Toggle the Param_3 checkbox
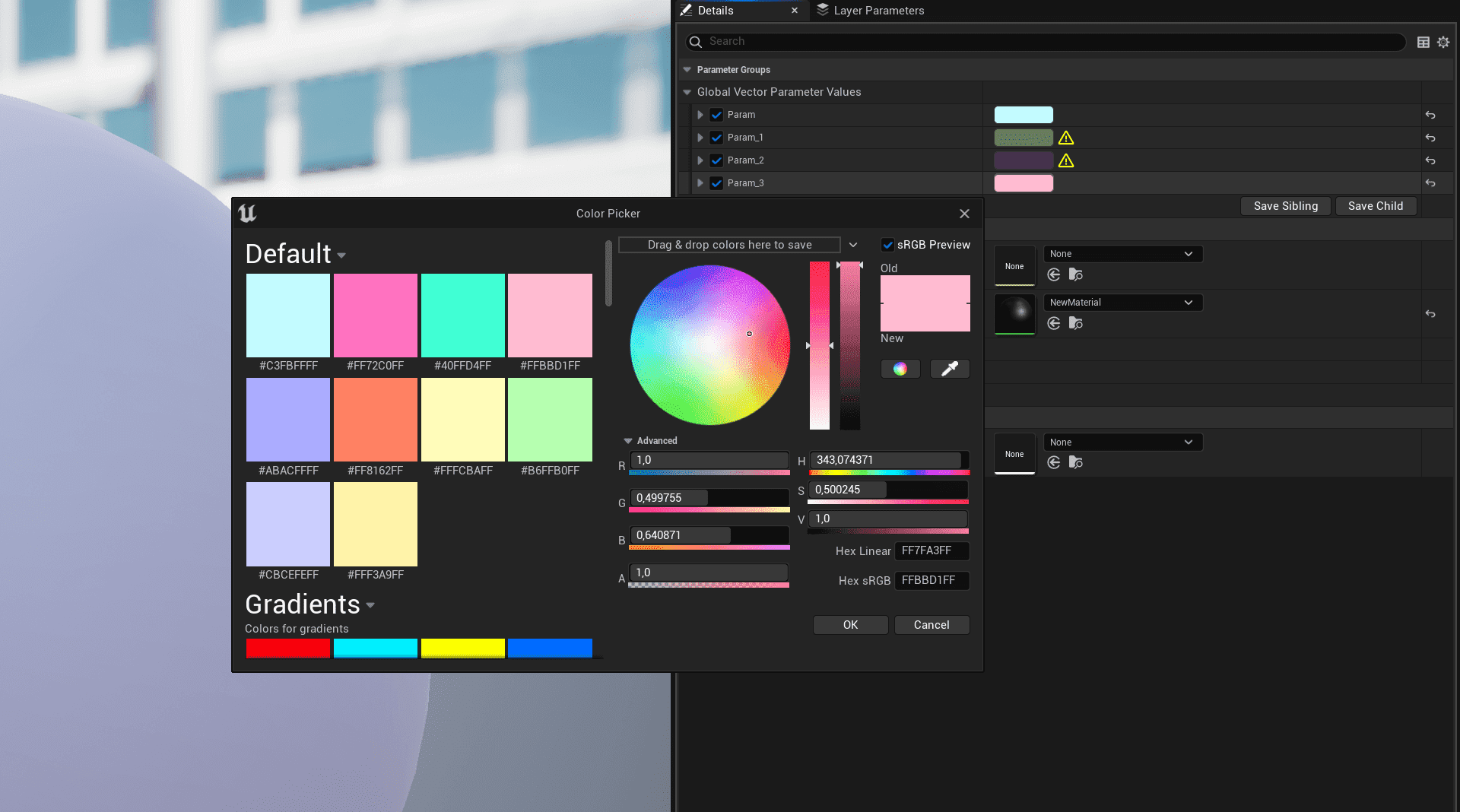This screenshot has width=1460, height=812. 716,183
